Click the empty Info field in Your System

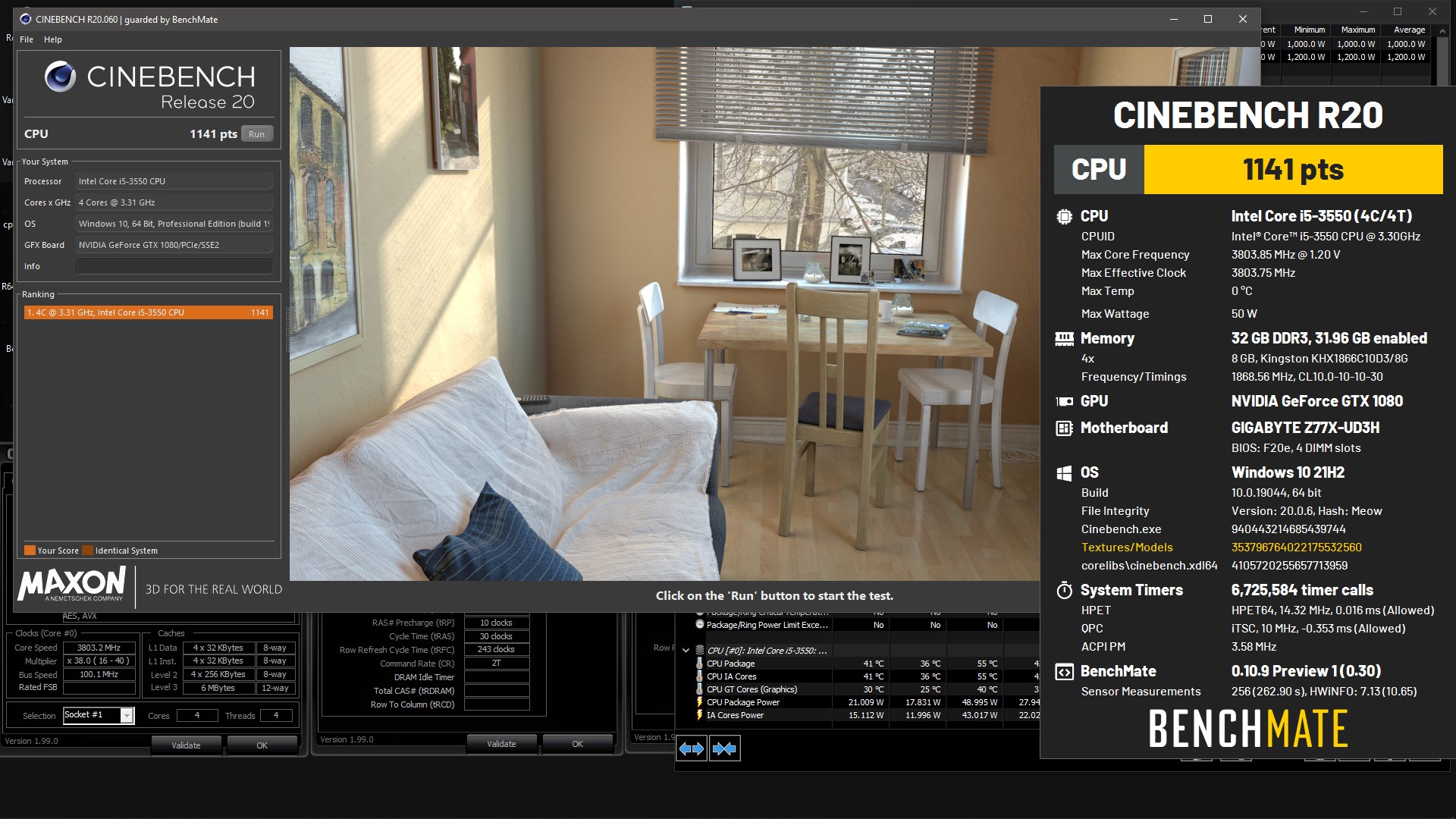(174, 266)
